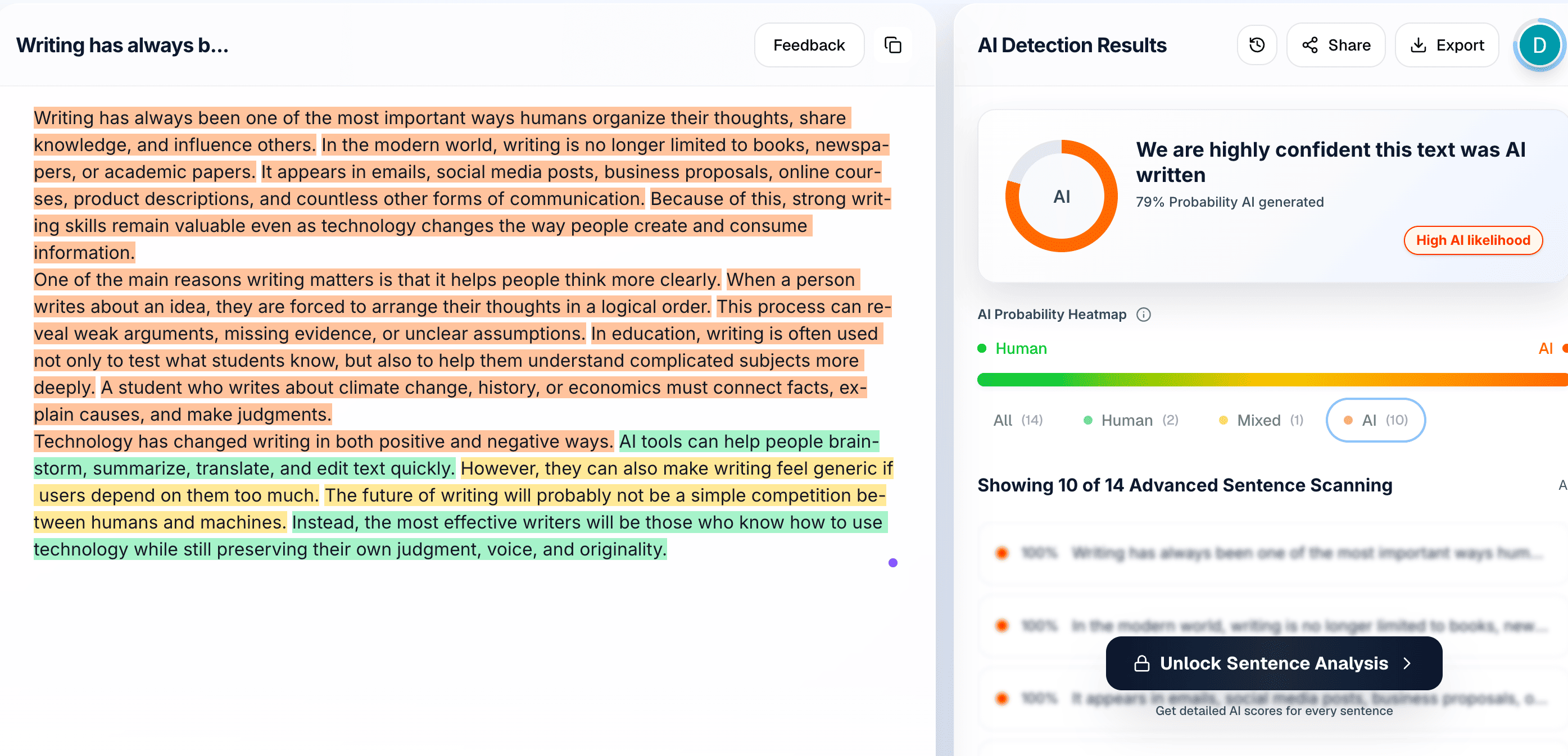Screen dimensions: 1568x756
Task: Click sentence 'Technology has changed writing in both'
Action: (324, 441)
